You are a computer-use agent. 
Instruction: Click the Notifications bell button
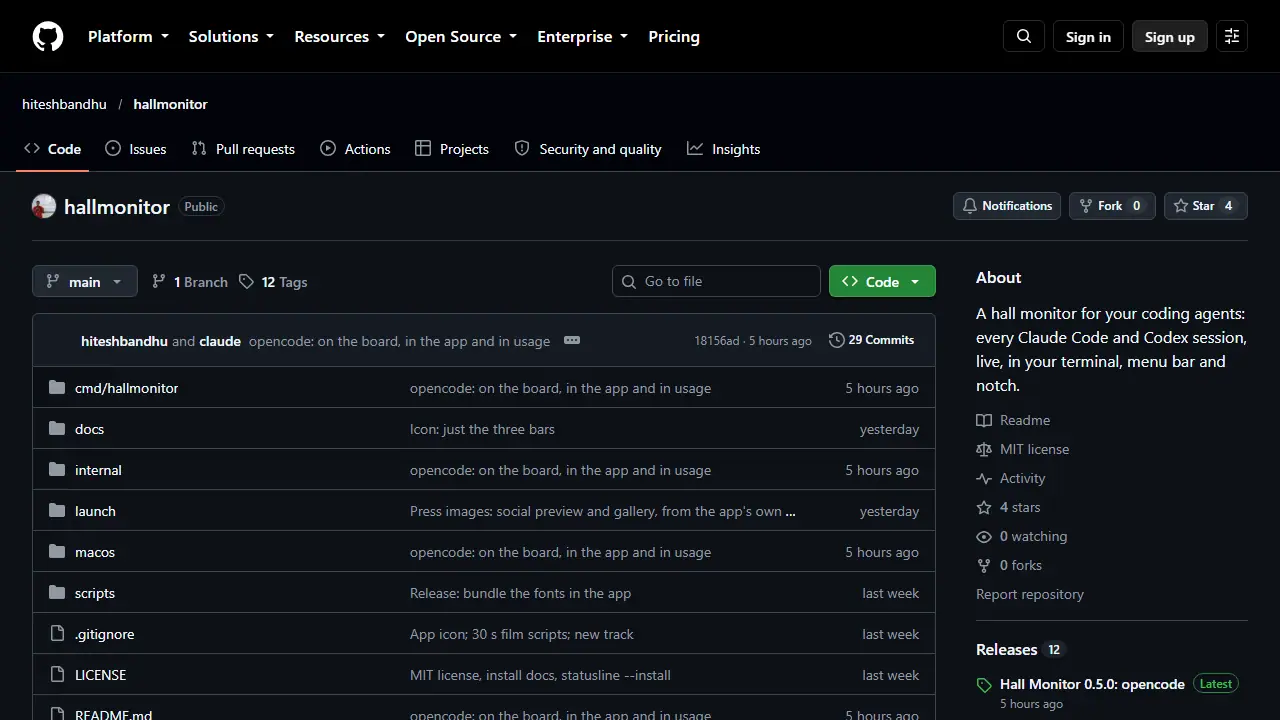point(1007,206)
